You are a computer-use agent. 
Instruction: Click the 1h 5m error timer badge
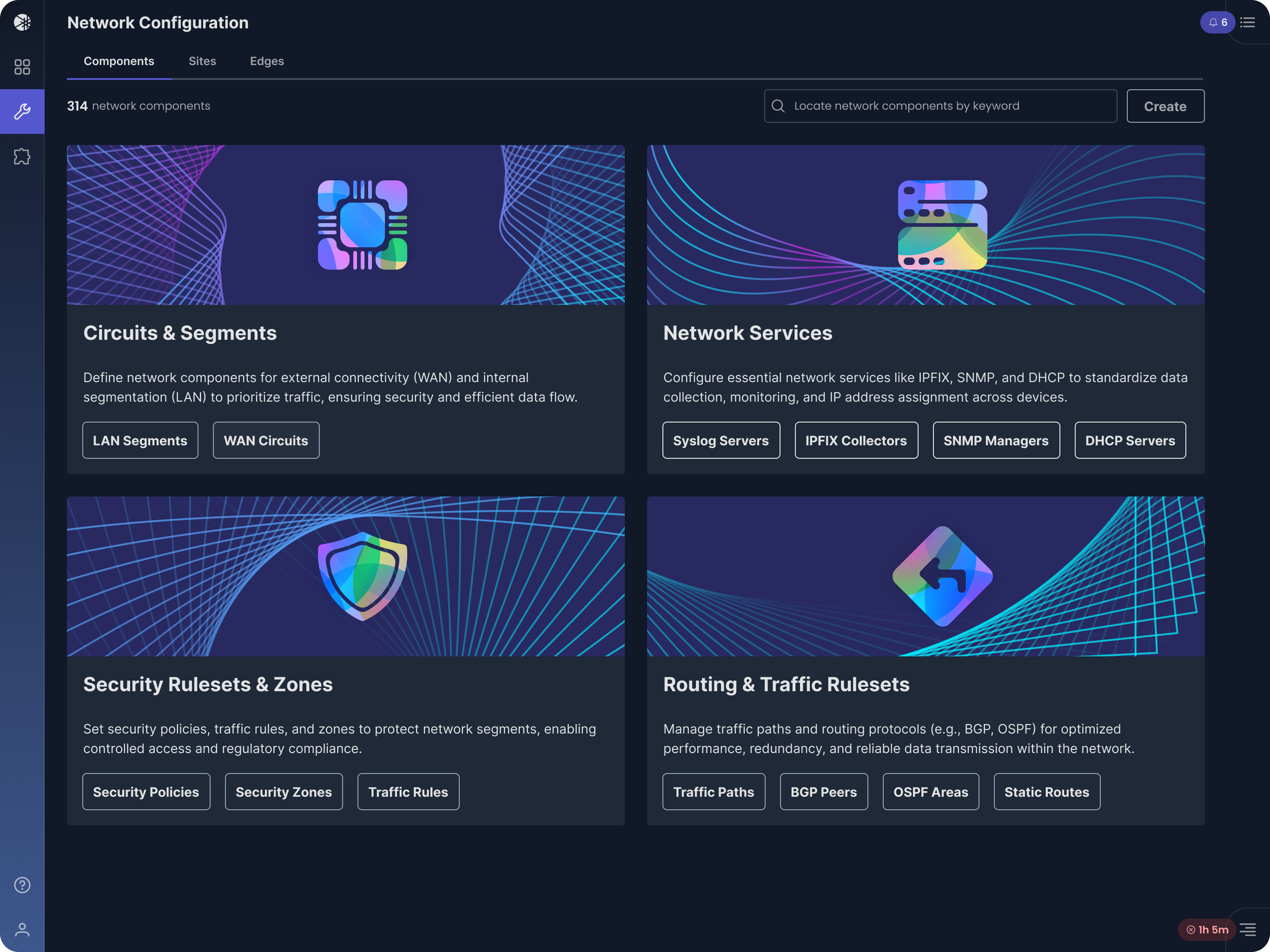point(1207,930)
